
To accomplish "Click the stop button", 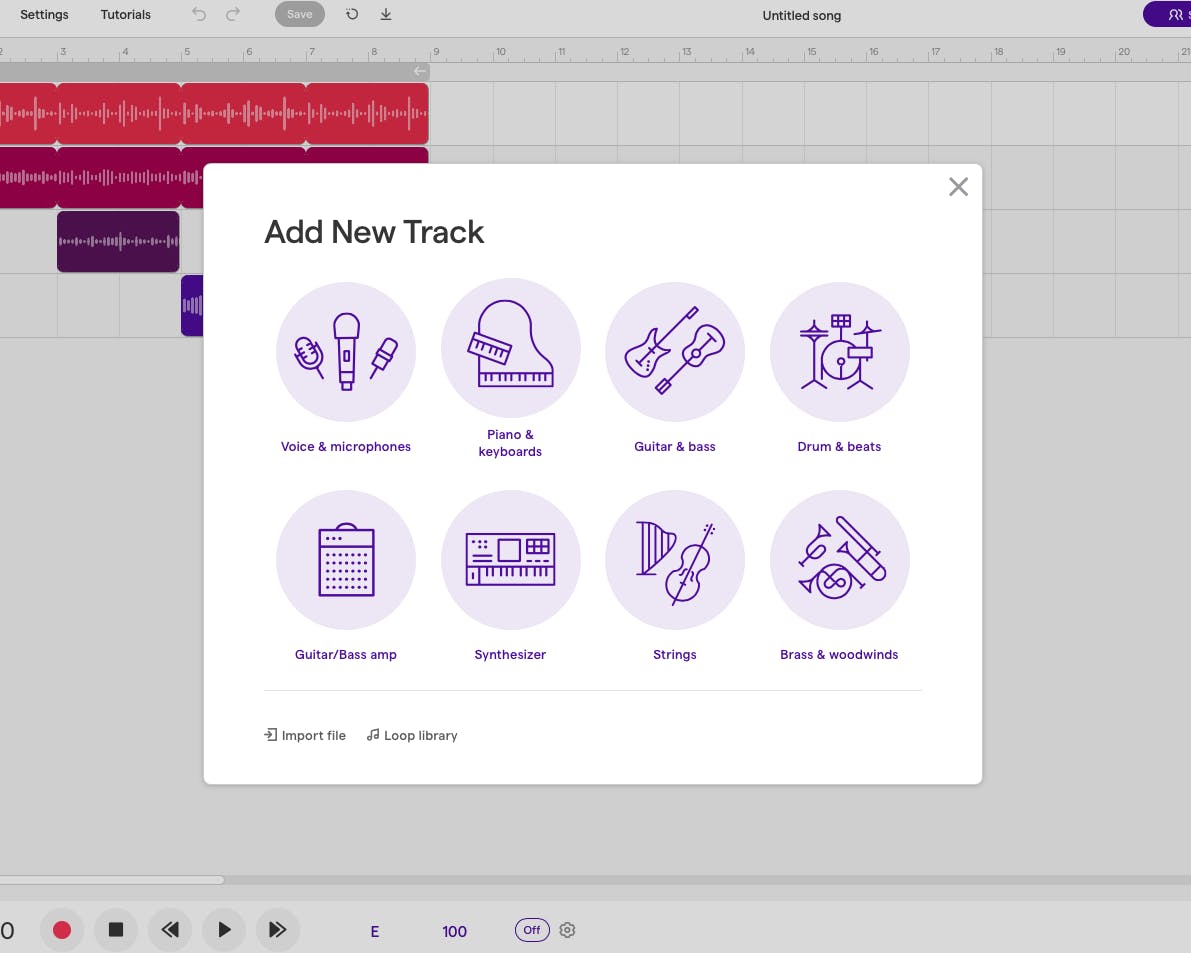I will tap(115, 929).
